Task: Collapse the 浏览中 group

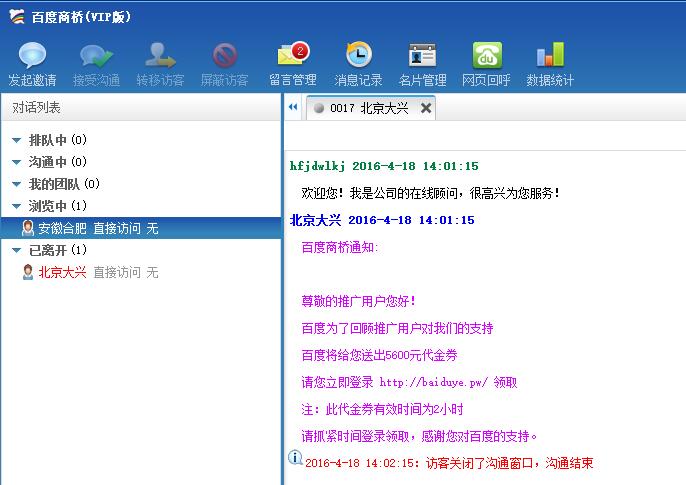Action: point(17,206)
